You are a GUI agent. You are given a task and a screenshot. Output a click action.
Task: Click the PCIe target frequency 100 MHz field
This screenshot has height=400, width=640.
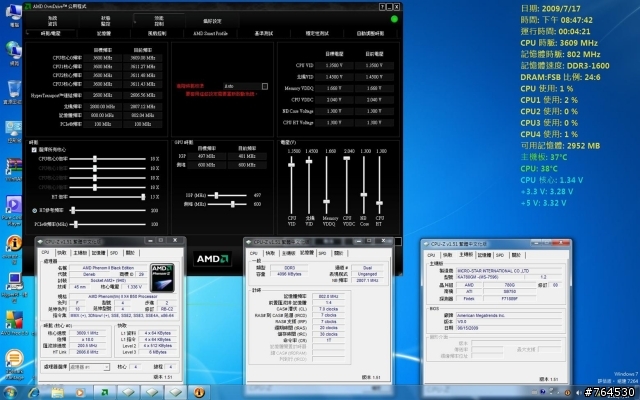[102, 124]
